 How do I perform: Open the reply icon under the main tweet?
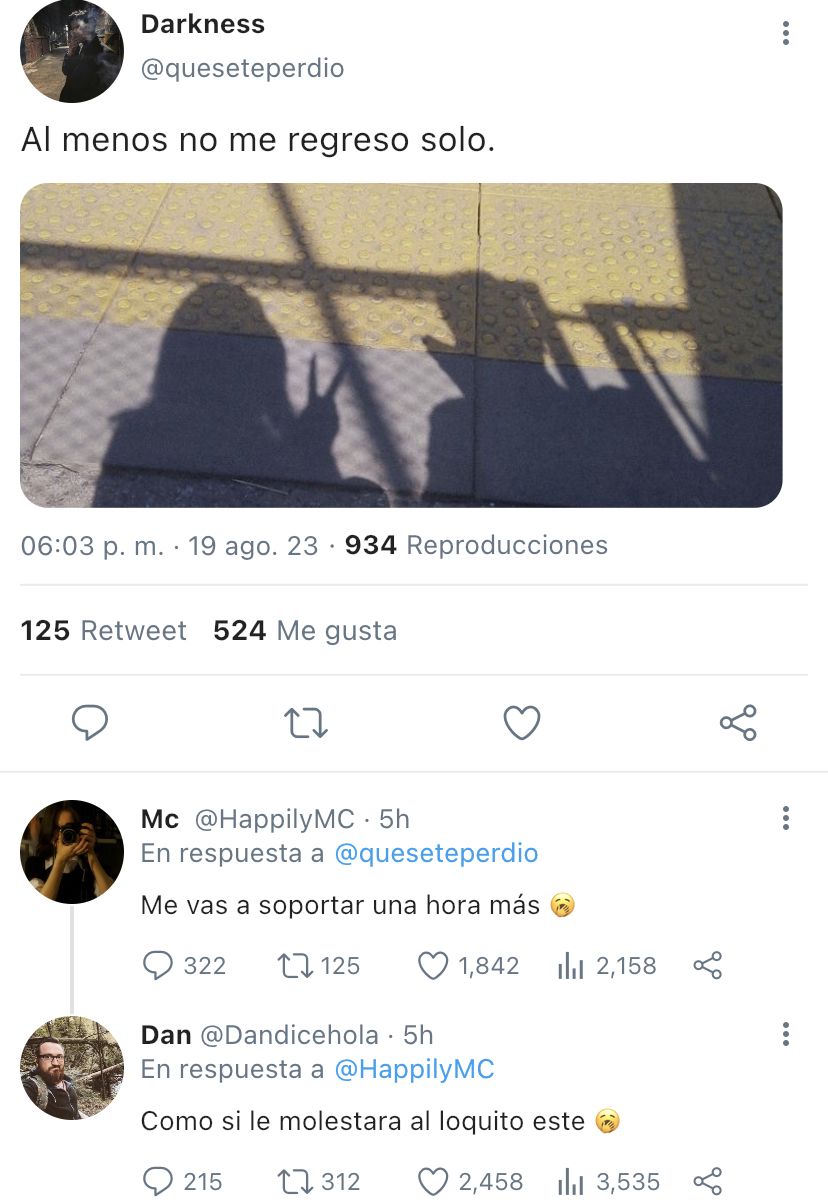coord(90,722)
